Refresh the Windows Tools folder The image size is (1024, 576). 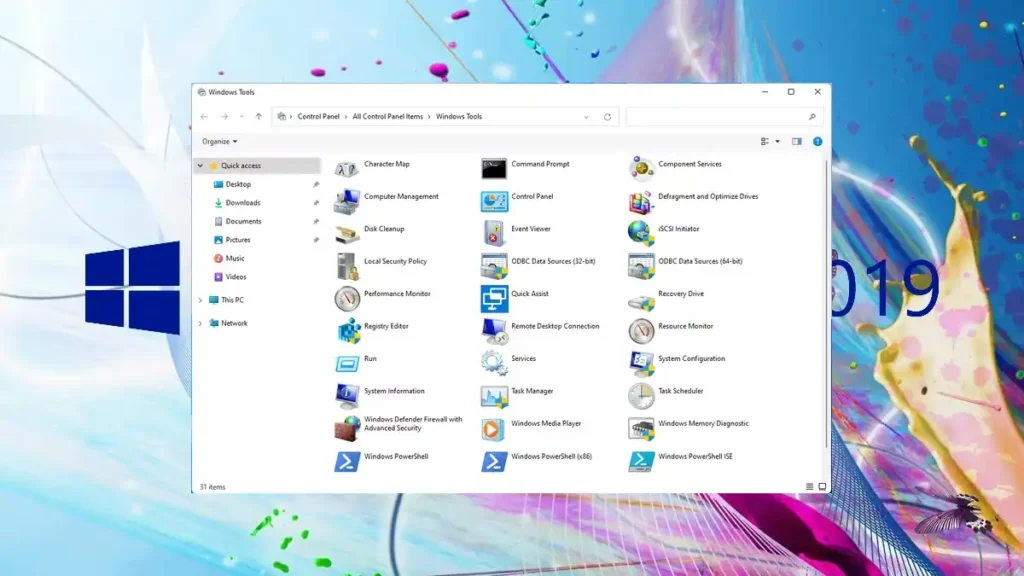click(607, 117)
